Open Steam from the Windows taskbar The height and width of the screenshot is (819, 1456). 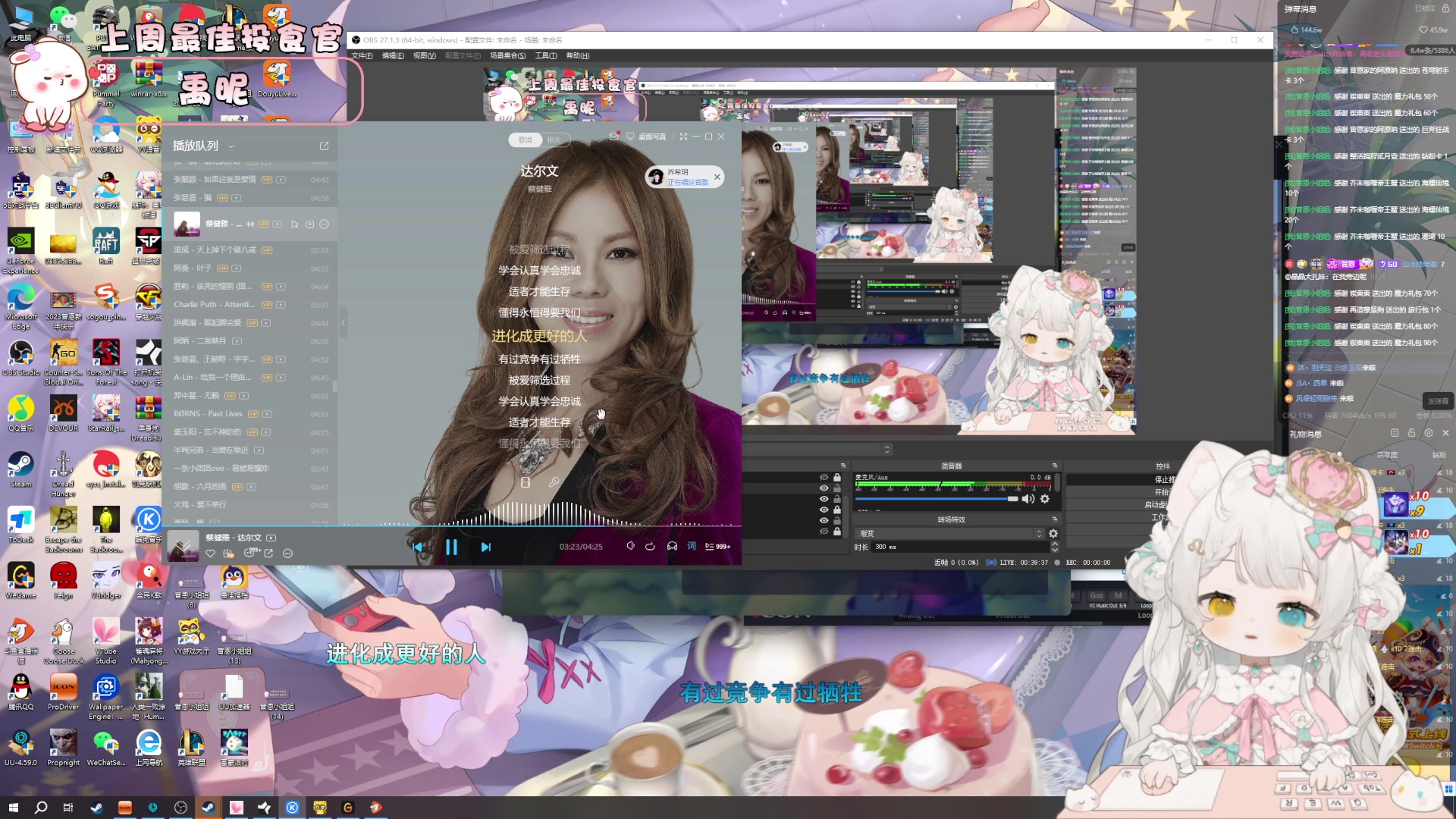[96, 808]
